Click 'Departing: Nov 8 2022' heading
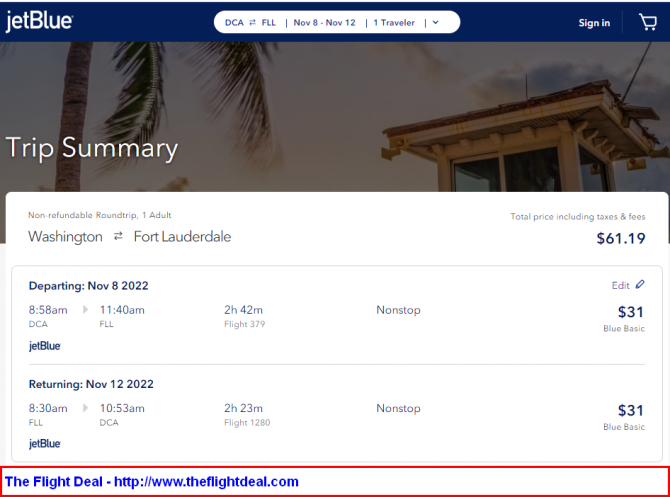 pos(88,285)
